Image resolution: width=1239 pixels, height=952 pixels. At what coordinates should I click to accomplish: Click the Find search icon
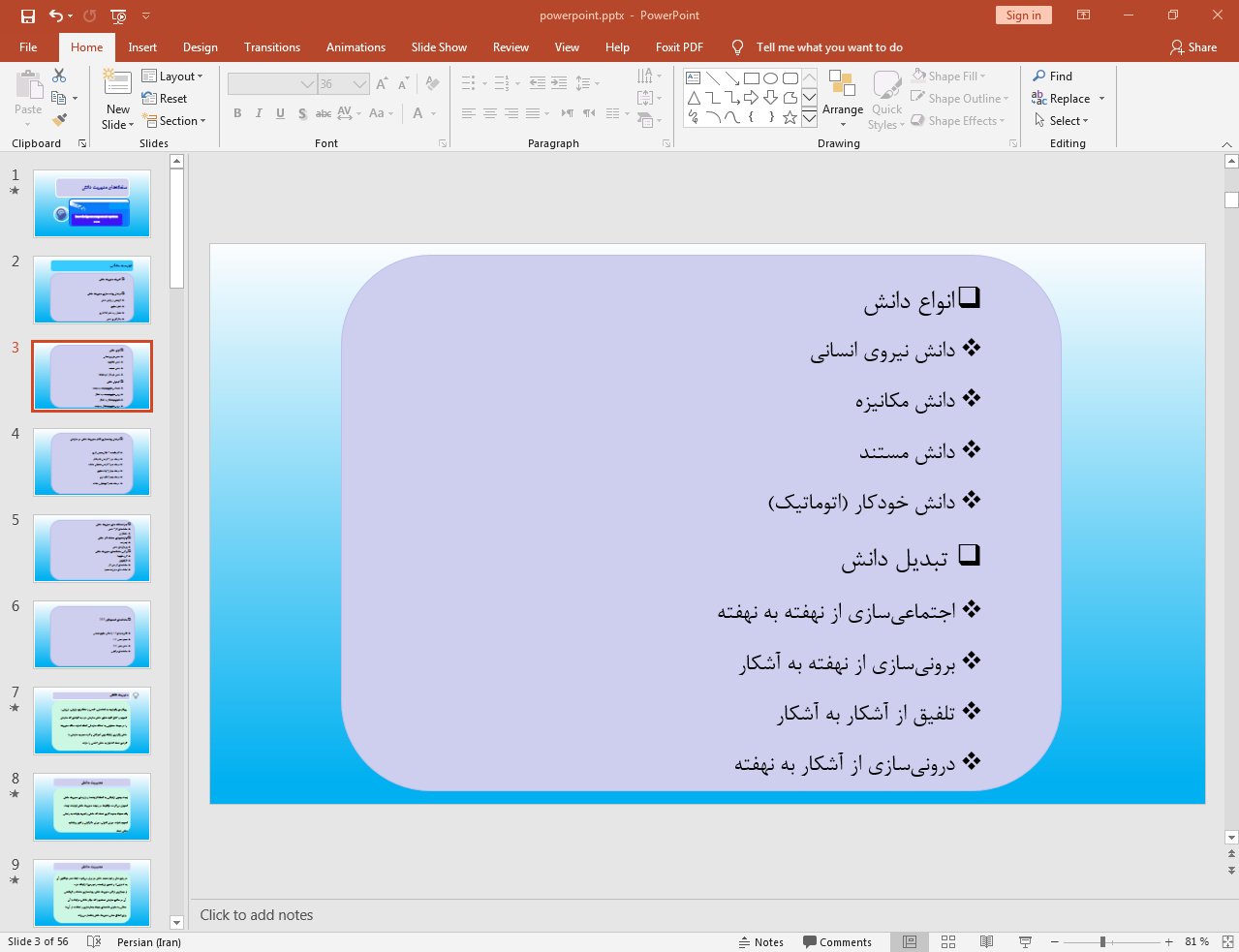click(1039, 76)
